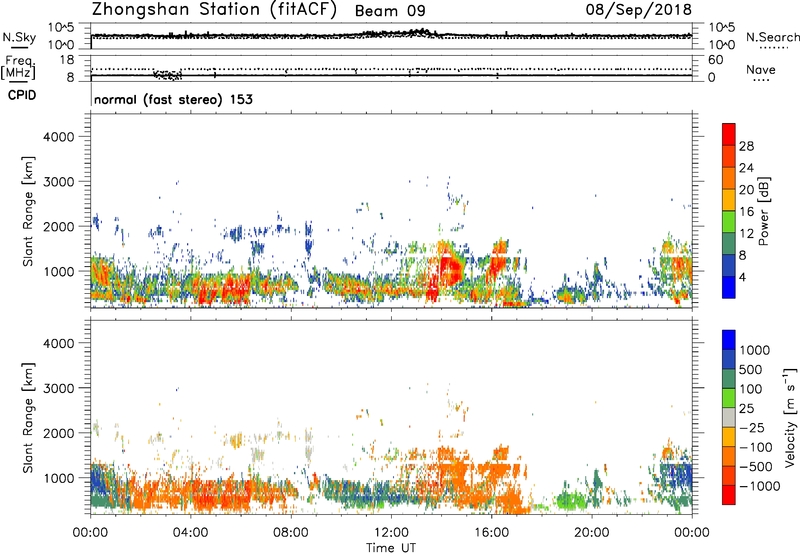Image resolution: width=800 pixels, height=554 pixels.
Task: Click the date "08/Sep/2018"
Action: tap(639, 9)
